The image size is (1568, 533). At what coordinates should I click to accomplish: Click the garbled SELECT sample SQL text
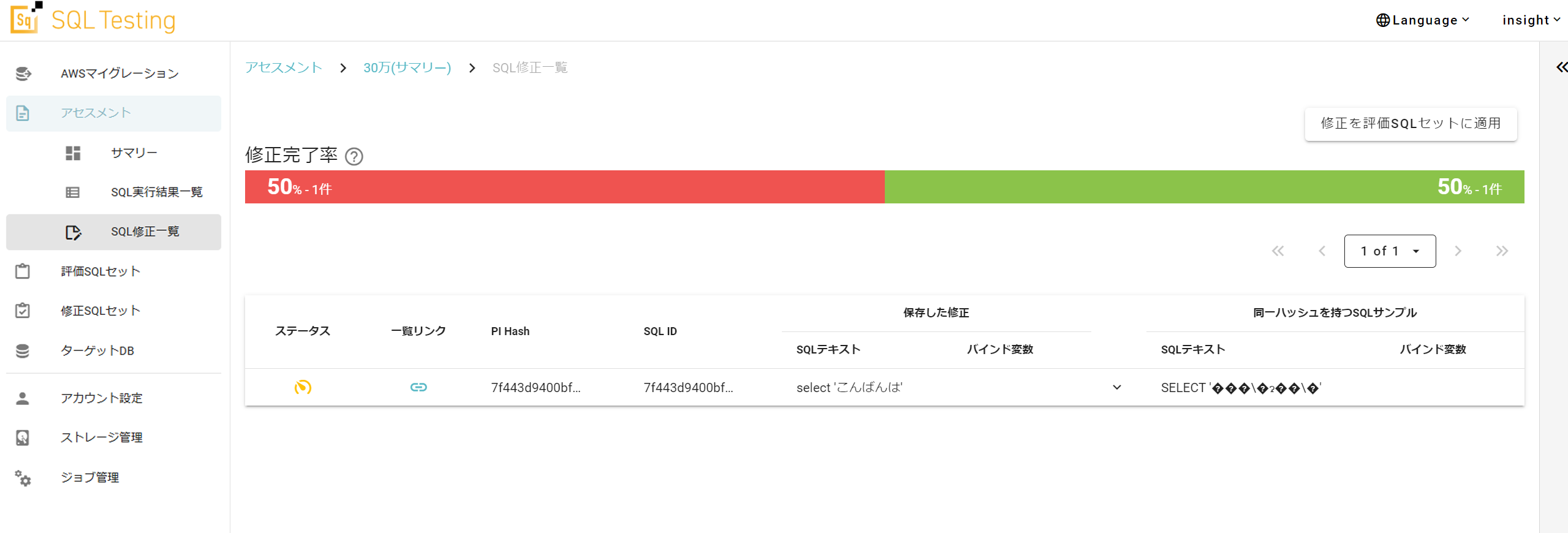coord(1241,387)
